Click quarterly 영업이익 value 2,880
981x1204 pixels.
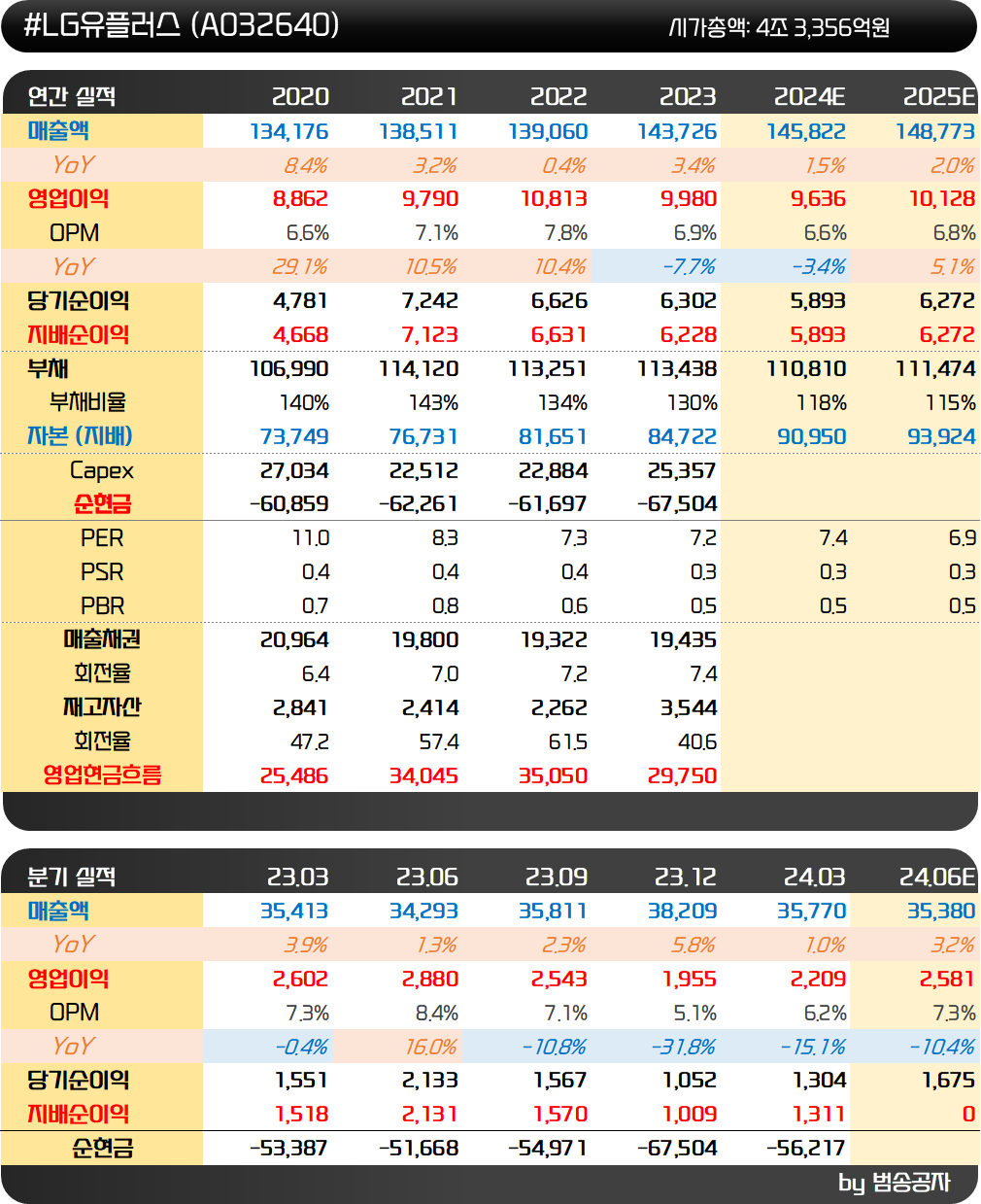pyautogui.click(x=430, y=979)
